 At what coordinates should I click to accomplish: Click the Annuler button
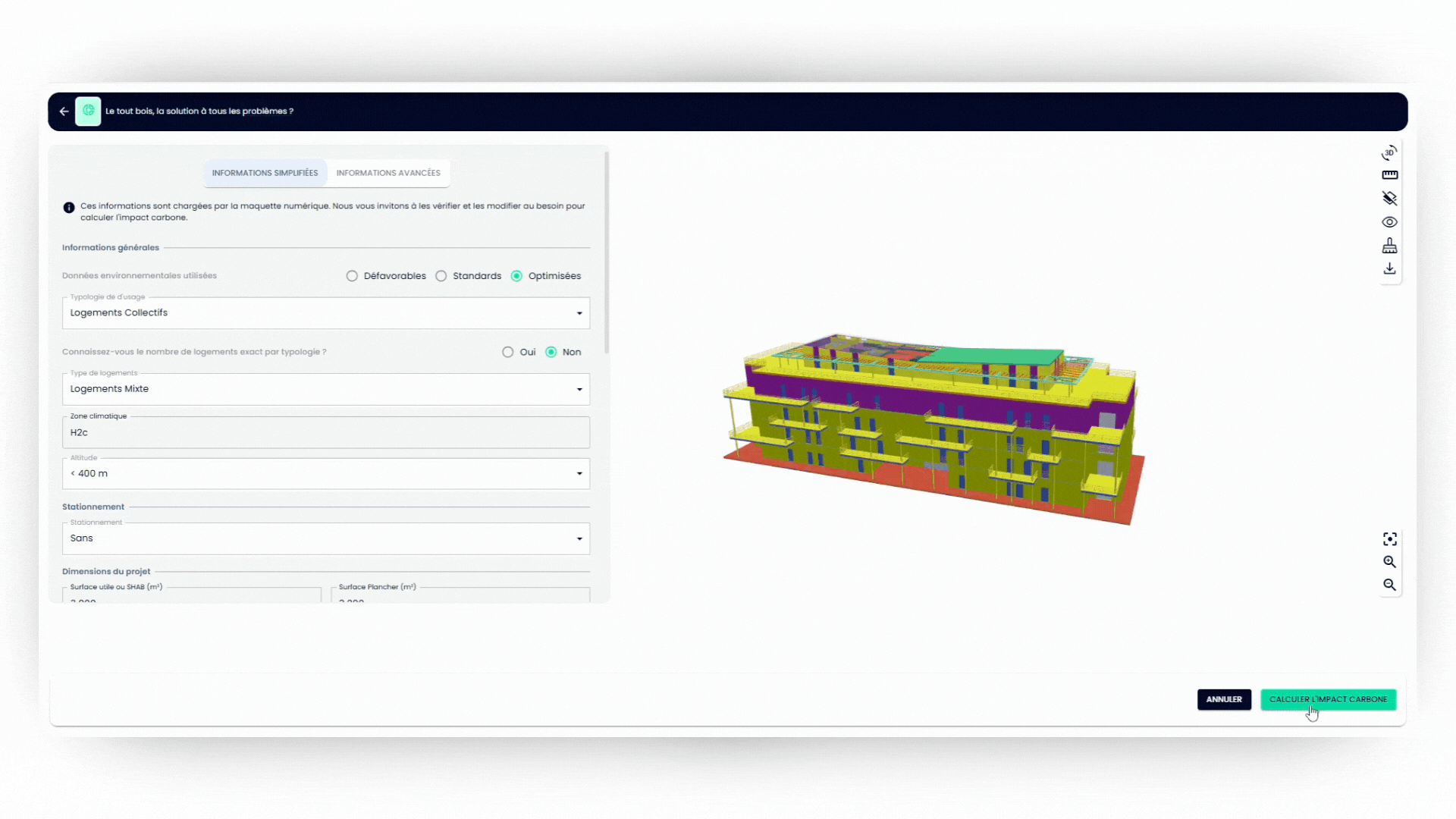[1224, 699]
